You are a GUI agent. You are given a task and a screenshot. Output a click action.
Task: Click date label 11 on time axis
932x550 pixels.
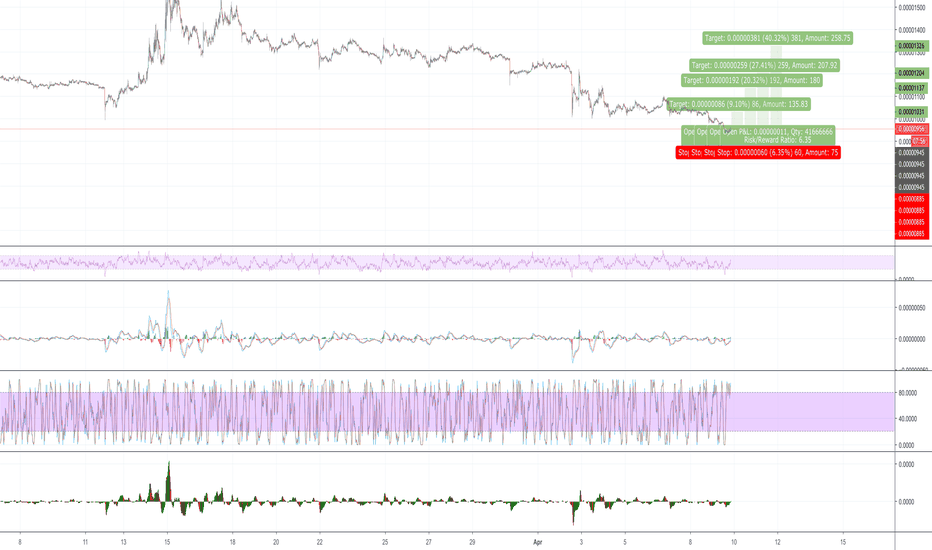coord(85,542)
